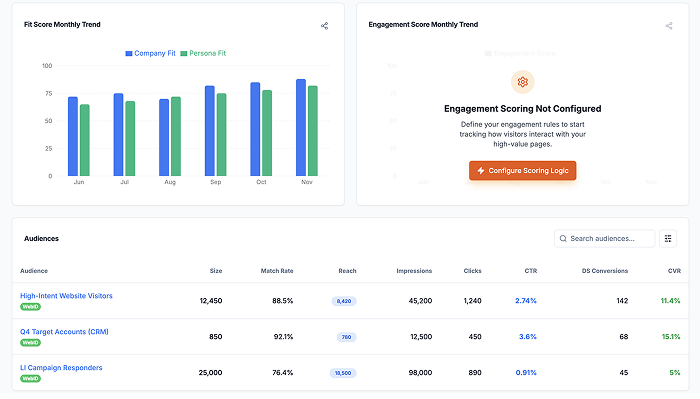Sort by the CTR column header
700x399 pixels.
click(x=531, y=271)
